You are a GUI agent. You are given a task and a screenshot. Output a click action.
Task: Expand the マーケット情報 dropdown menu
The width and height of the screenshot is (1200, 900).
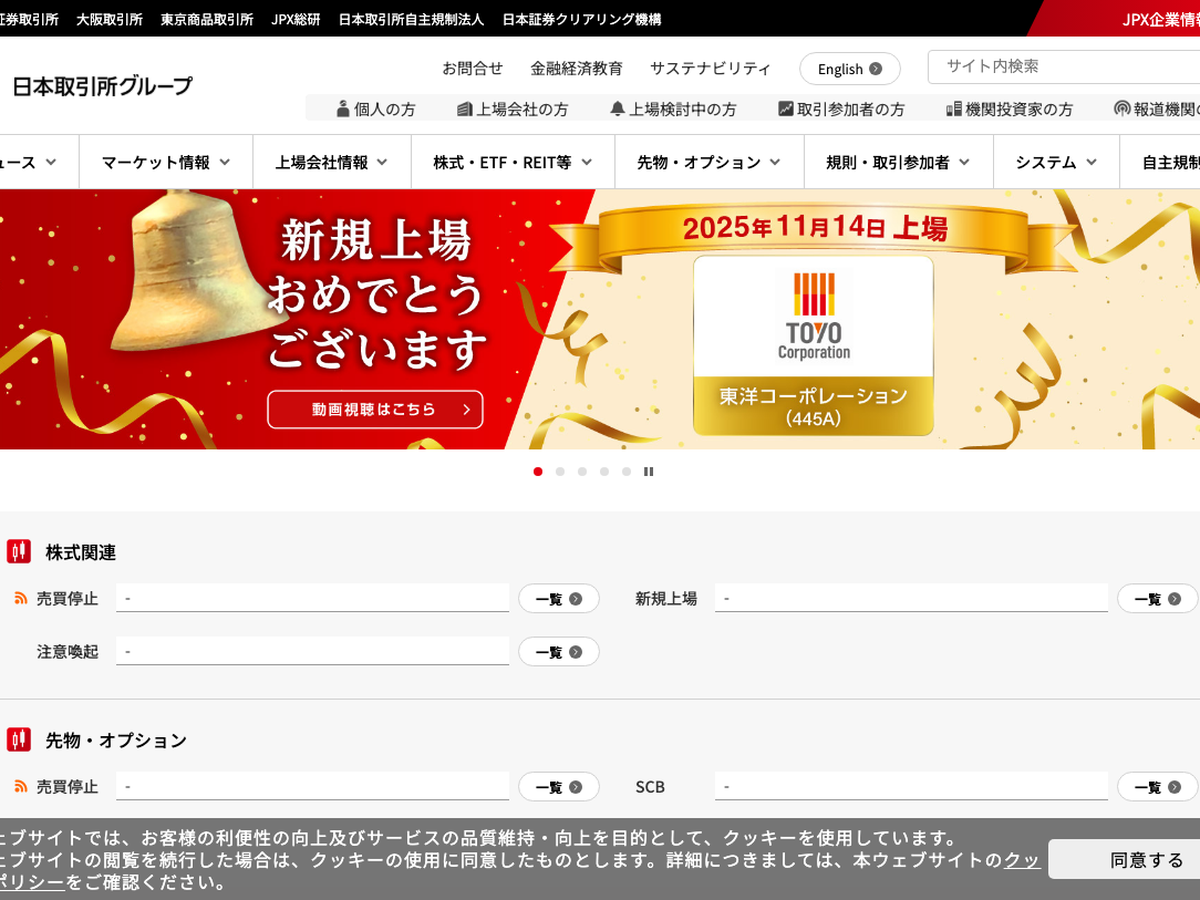pos(165,162)
